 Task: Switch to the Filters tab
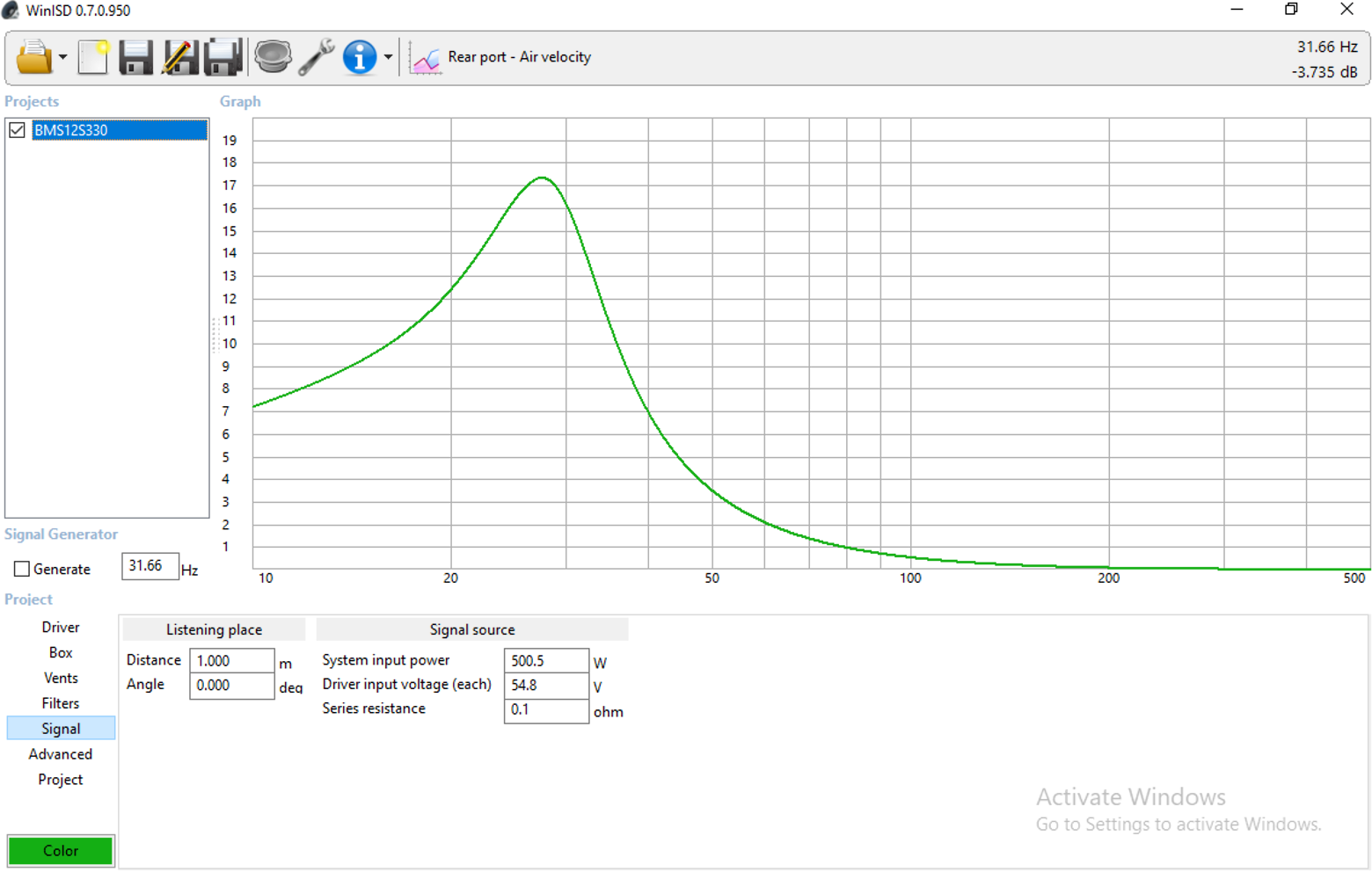click(61, 704)
